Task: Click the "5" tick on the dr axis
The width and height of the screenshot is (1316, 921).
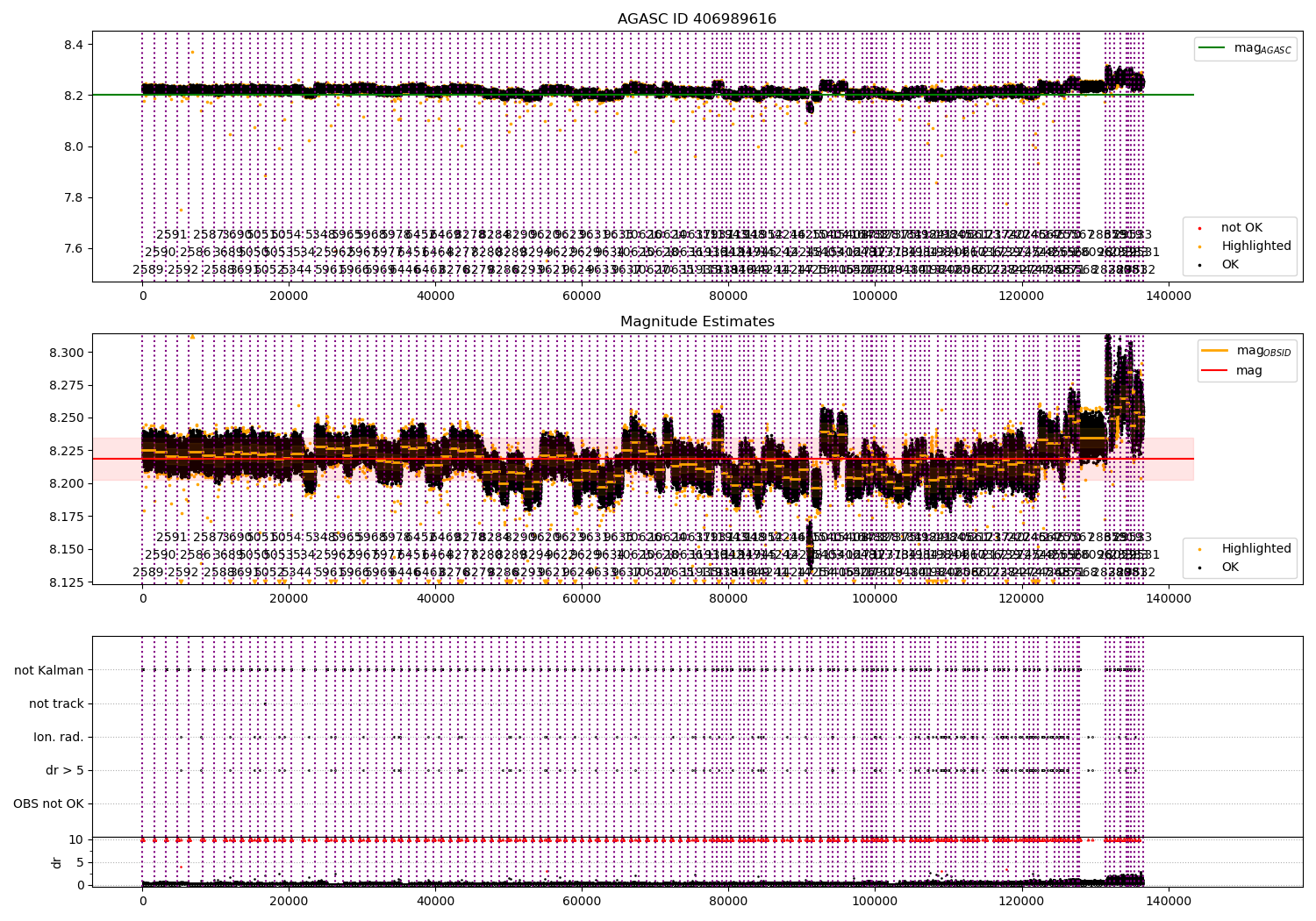Action: click(80, 863)
